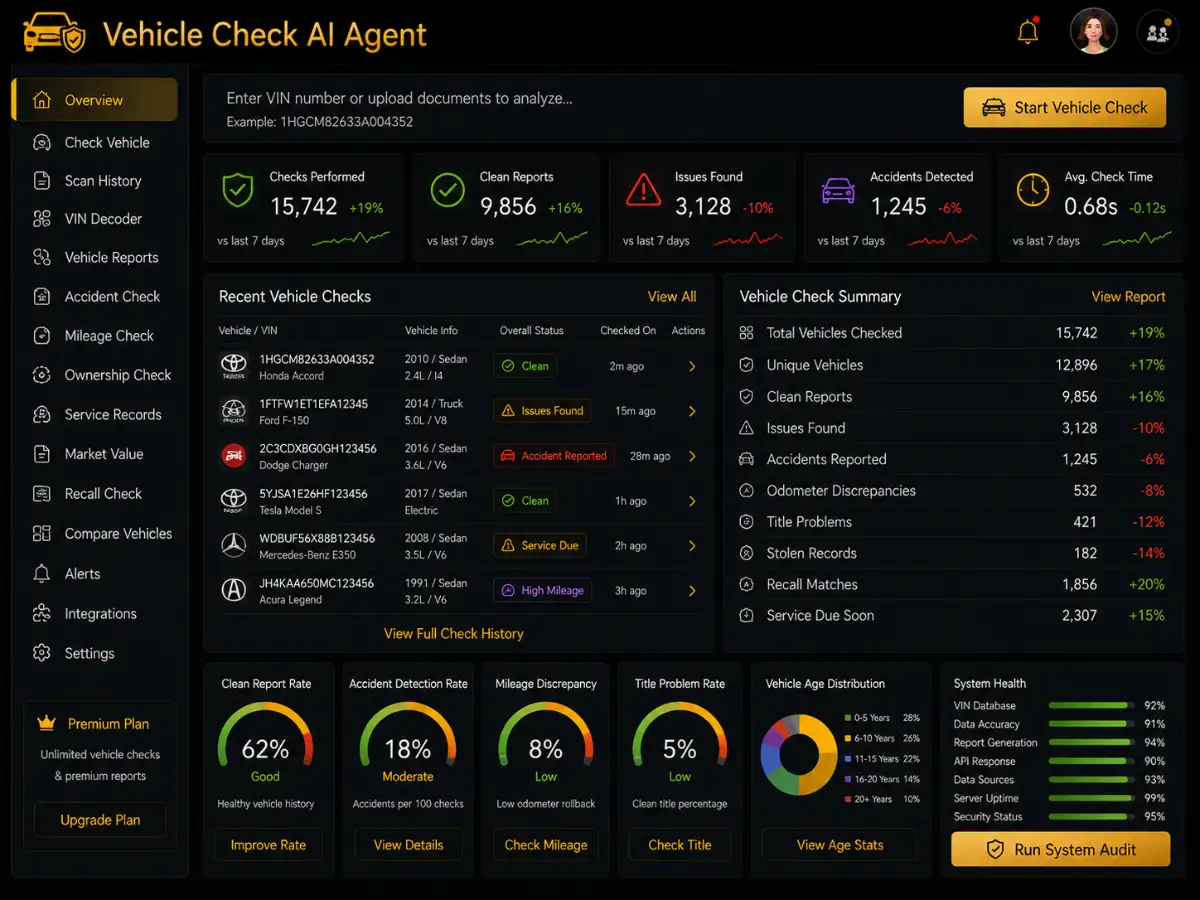Click the Premium Plan crown icon
Image resolution: width=1200 pixels, height=900 pixels.
click(46, 723)
